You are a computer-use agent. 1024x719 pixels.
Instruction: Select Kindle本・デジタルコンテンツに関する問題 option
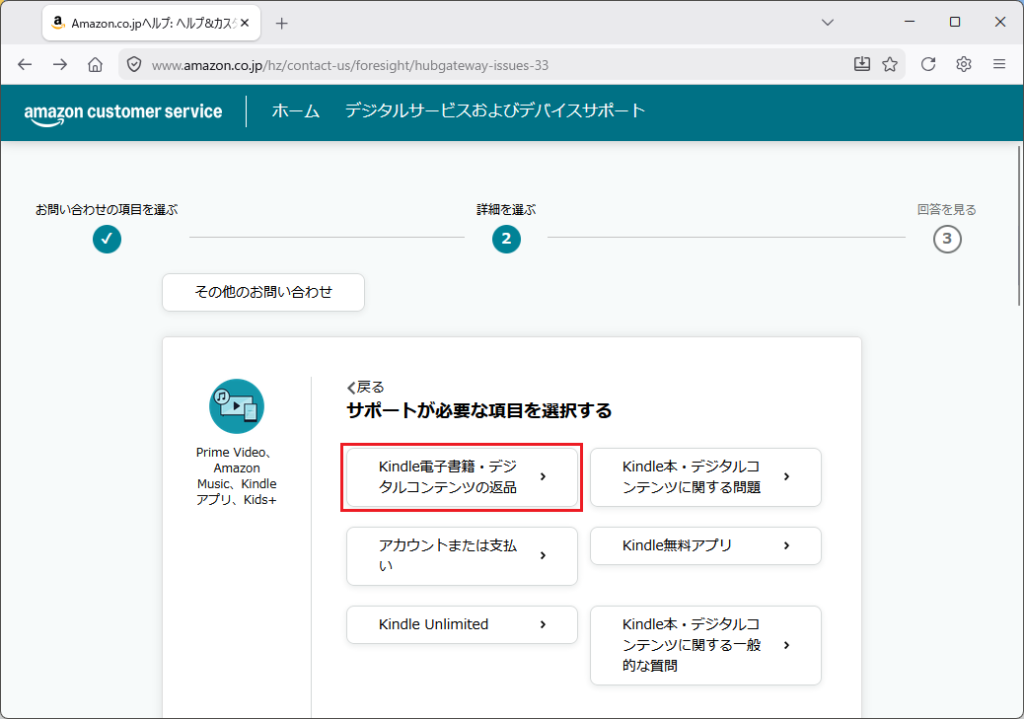pos(705,477)
